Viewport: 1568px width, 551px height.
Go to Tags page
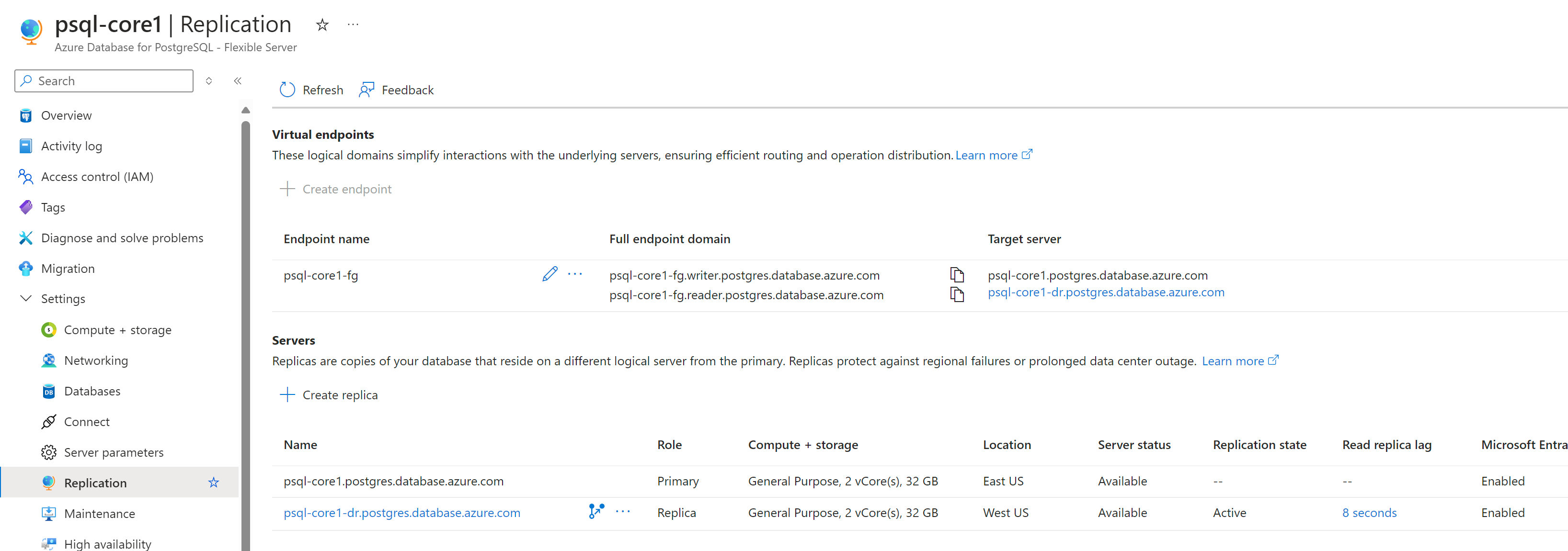[x=53, y=207]
